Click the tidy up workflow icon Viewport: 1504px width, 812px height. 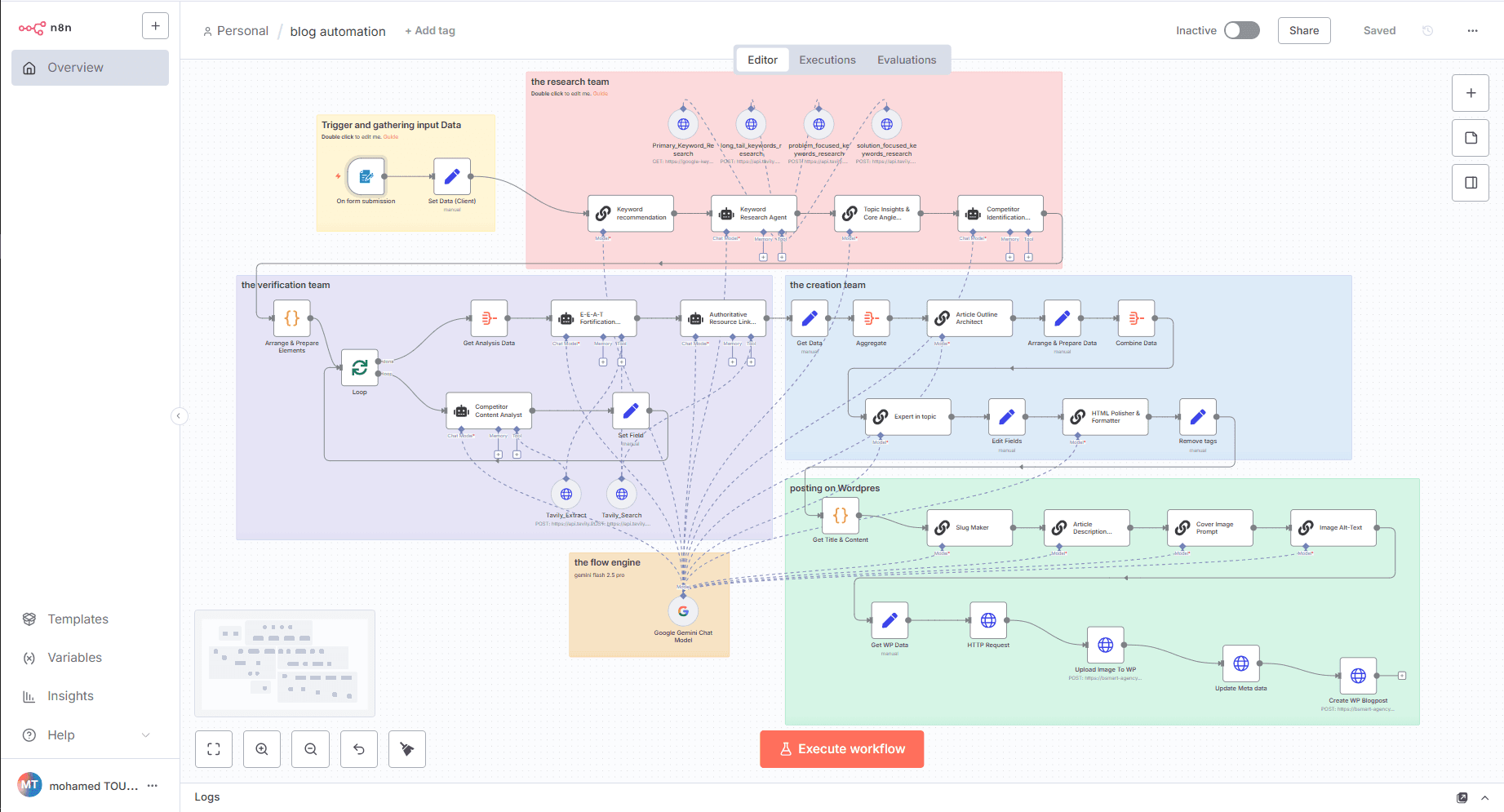(407, 749)
